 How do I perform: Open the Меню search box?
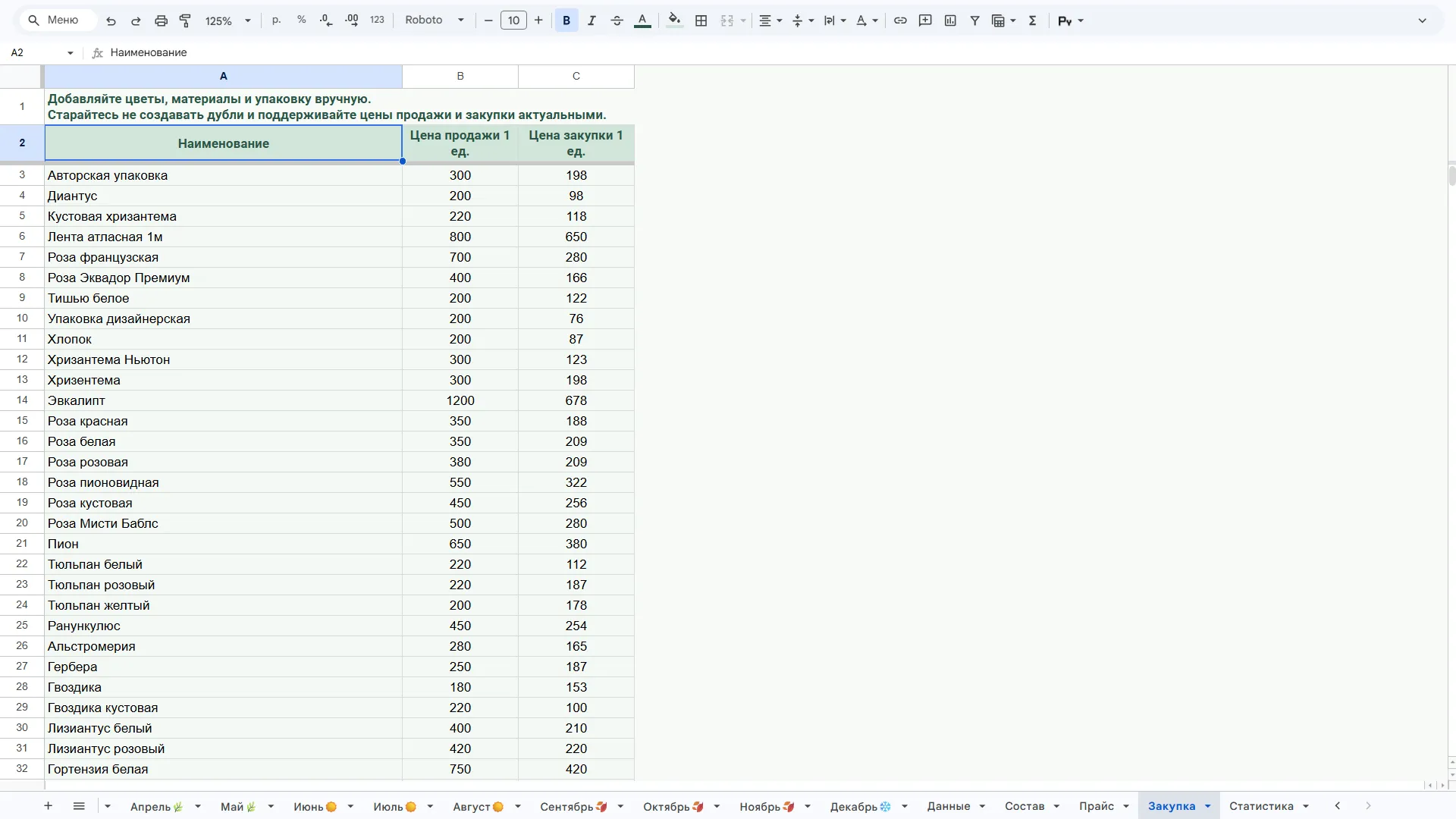57,20
